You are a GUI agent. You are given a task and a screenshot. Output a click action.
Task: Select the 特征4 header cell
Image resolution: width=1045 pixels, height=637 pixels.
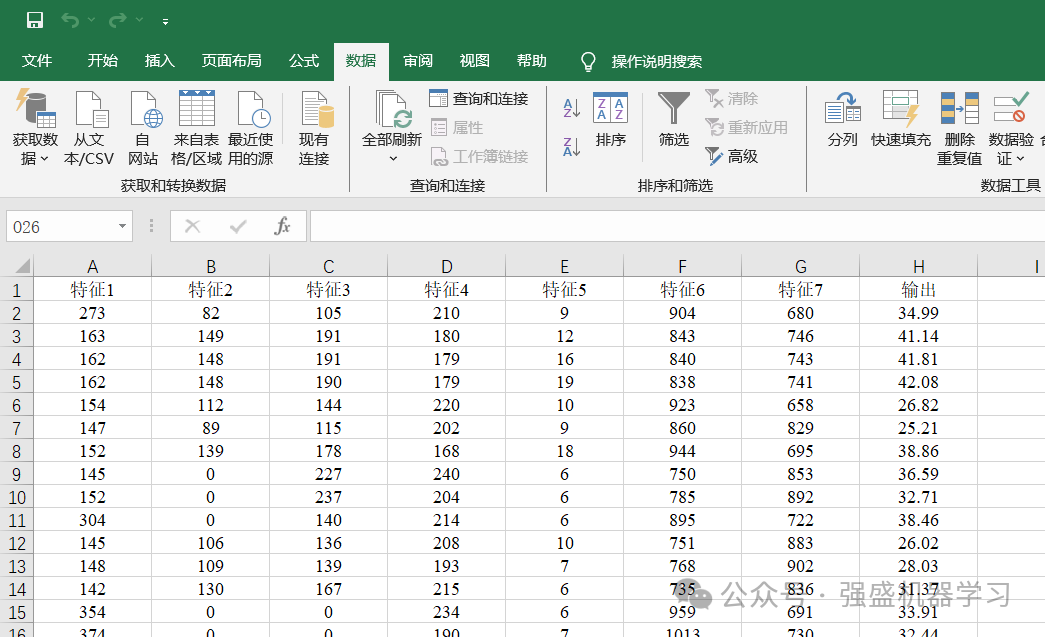pos(447,289)
